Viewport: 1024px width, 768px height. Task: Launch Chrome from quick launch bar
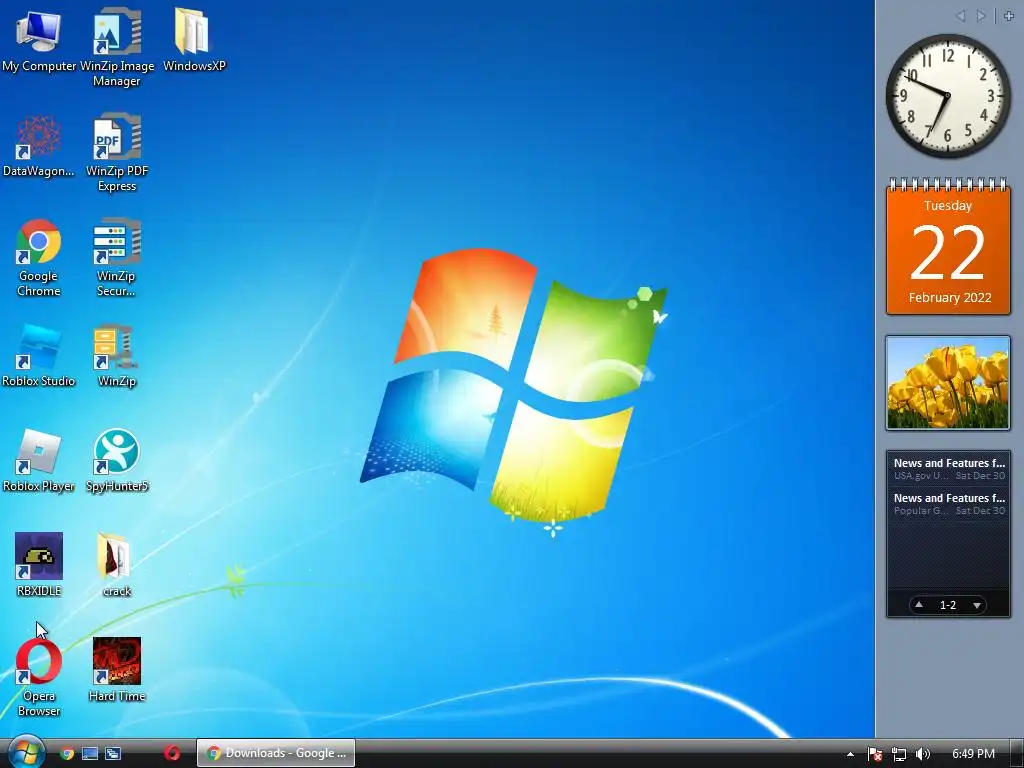67,754
